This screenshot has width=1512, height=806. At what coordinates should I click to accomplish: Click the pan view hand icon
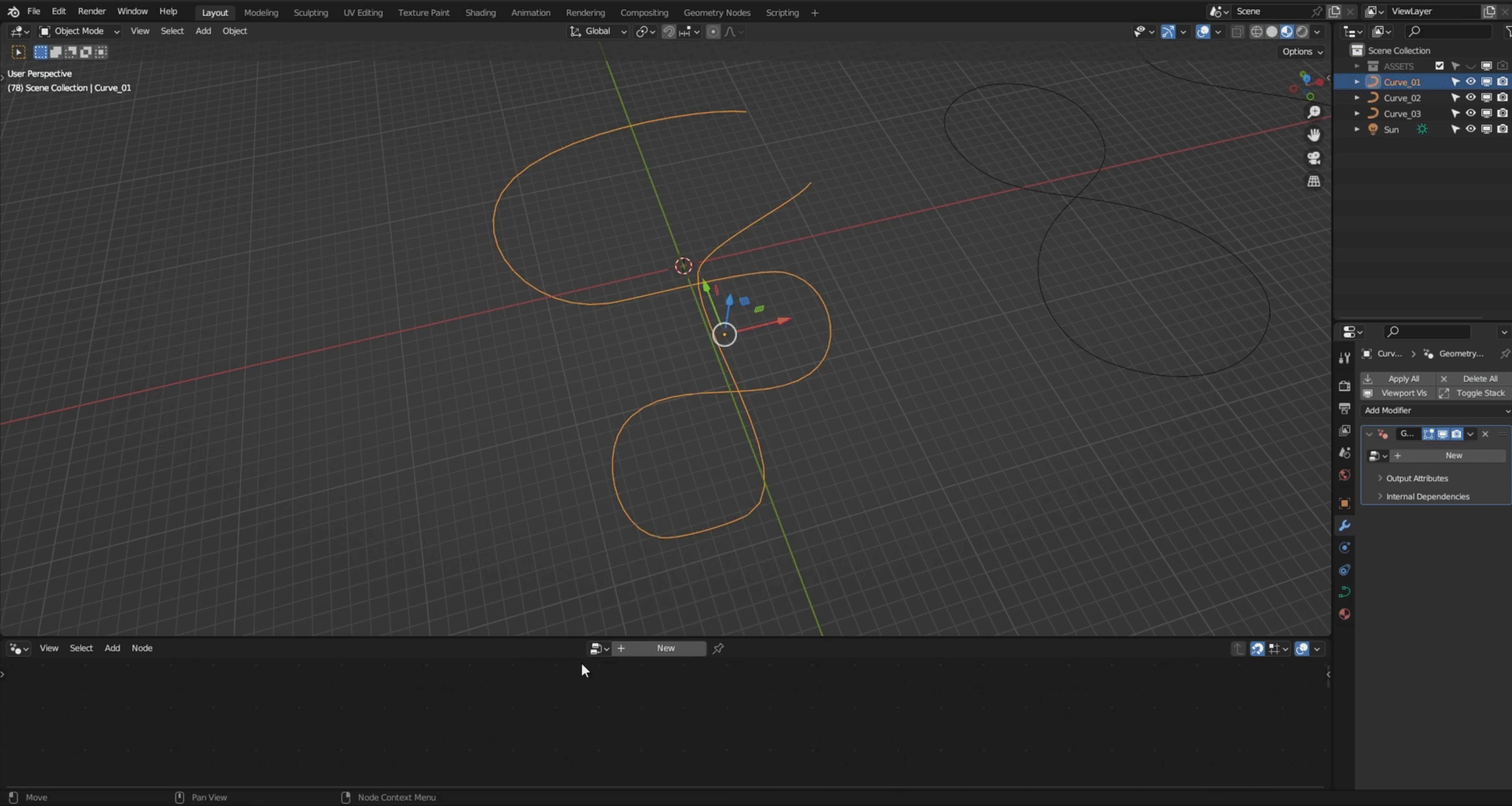(1314, 135)
